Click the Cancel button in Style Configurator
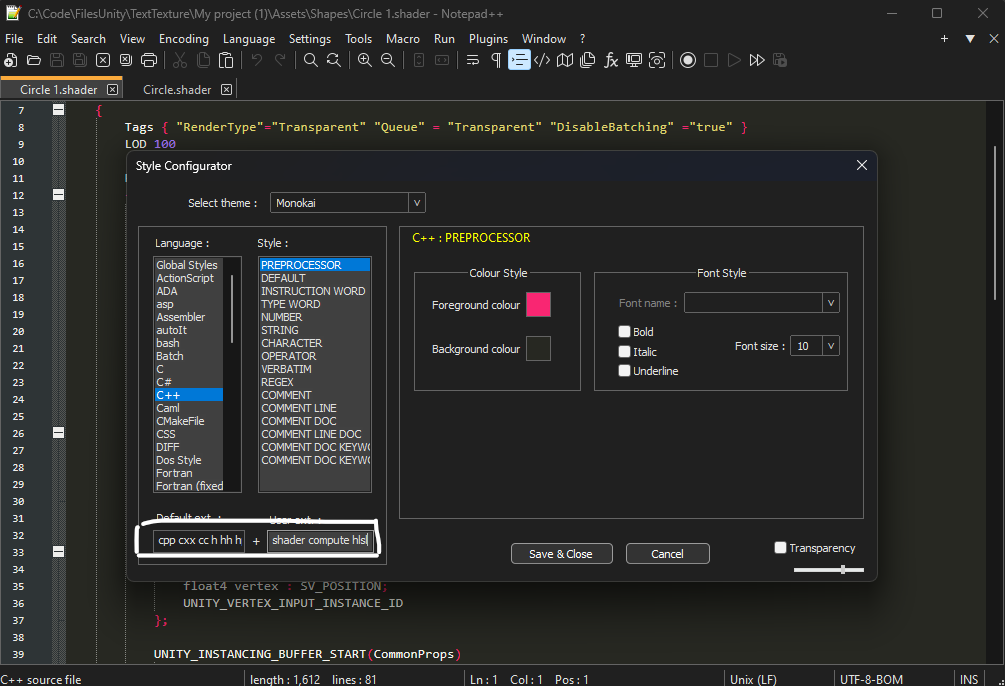 (x=667, y=554)
